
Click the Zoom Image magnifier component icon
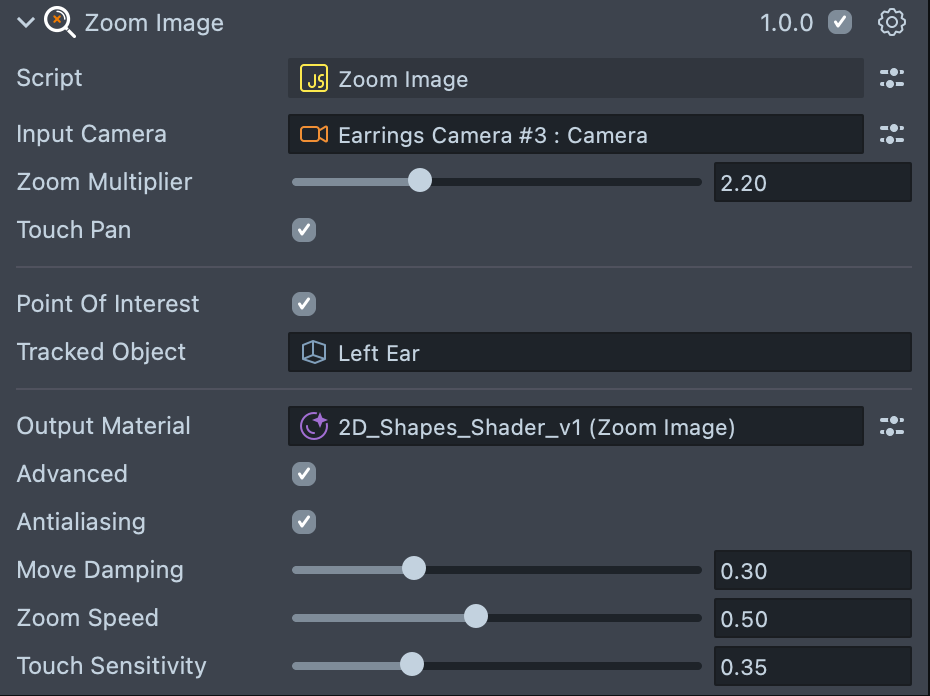pos(60,22)
